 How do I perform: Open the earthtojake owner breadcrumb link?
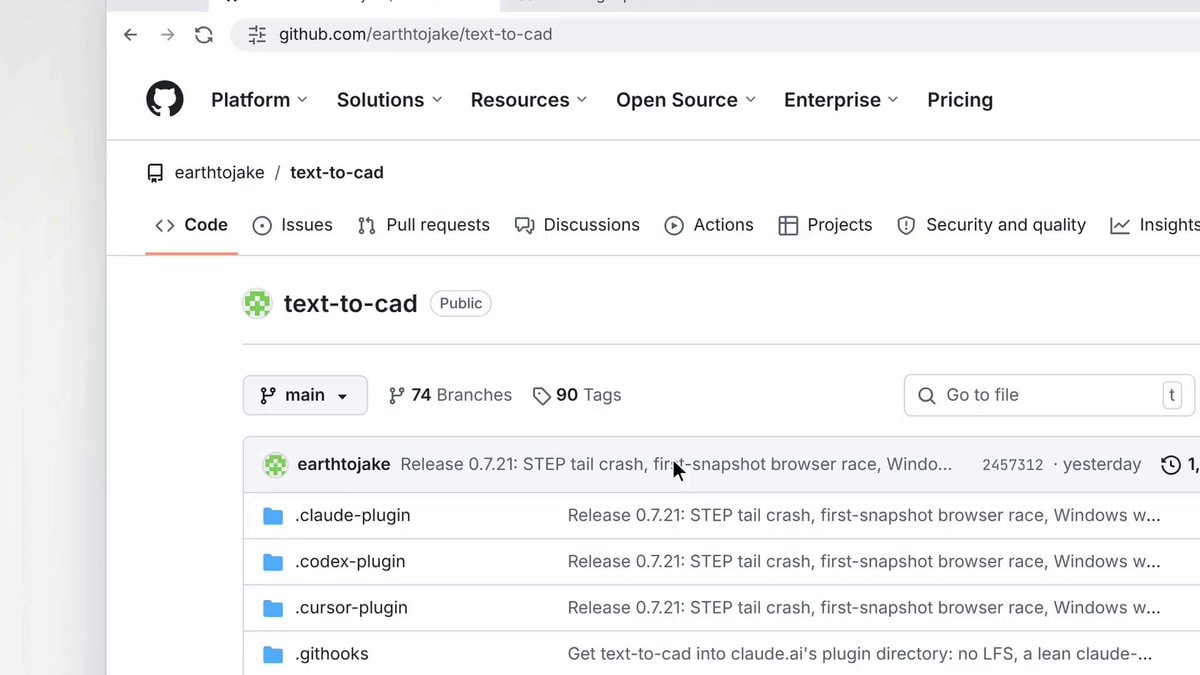219,173
